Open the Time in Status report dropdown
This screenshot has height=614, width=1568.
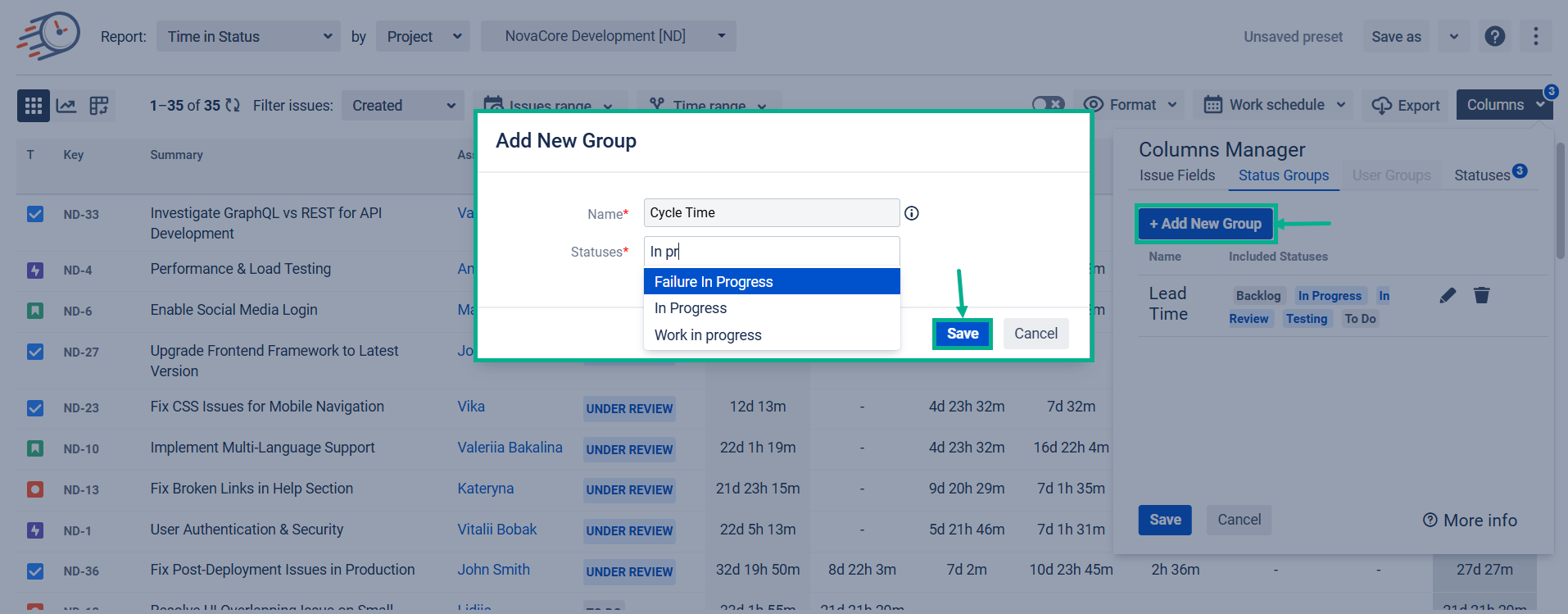[248, 36]
